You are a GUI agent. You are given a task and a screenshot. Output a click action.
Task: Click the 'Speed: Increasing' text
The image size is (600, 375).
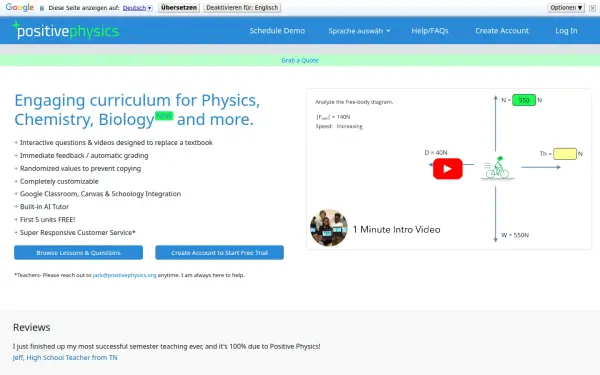(339, 126)
